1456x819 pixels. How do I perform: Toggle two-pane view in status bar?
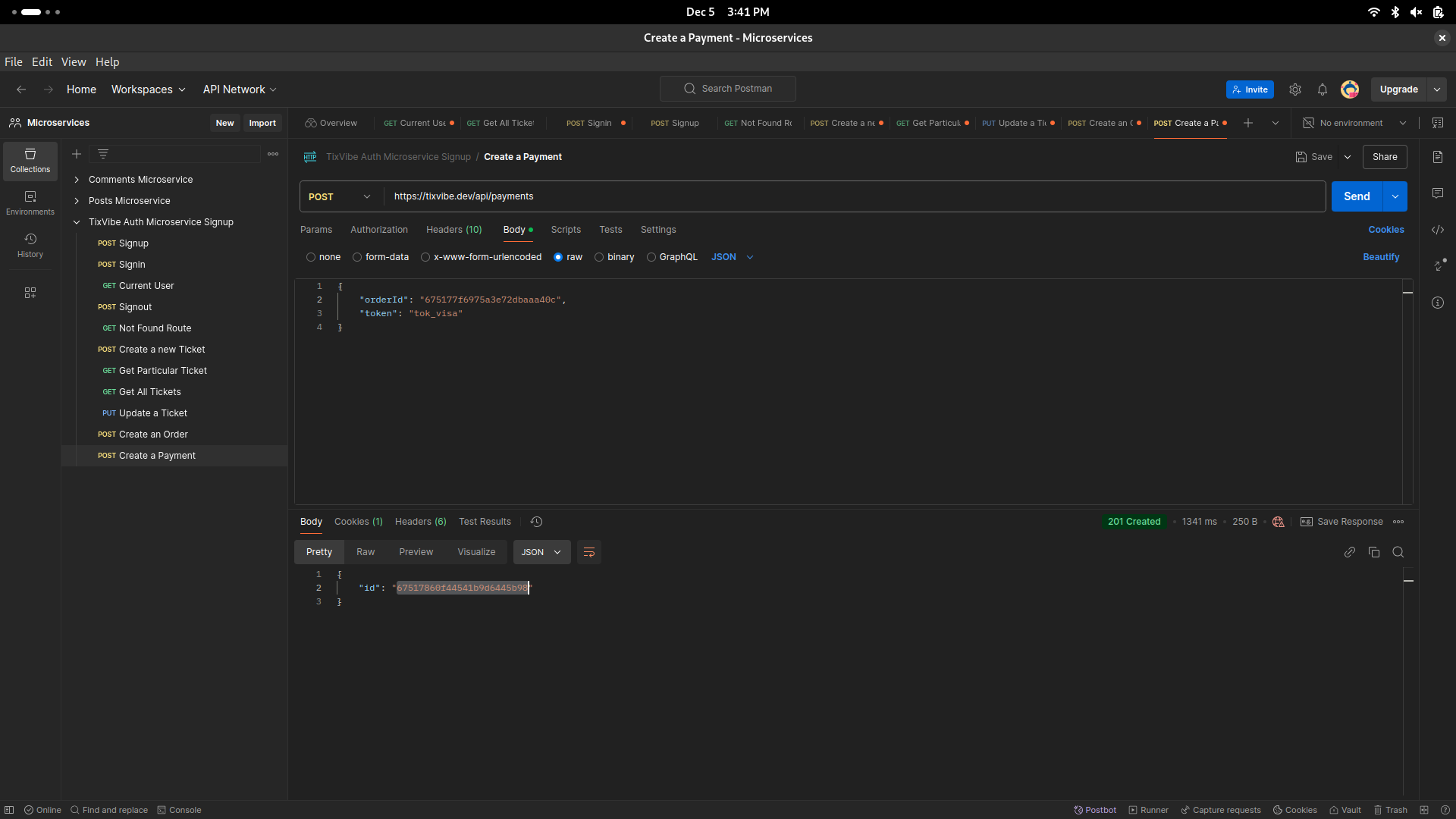(x=1424, y=810)
